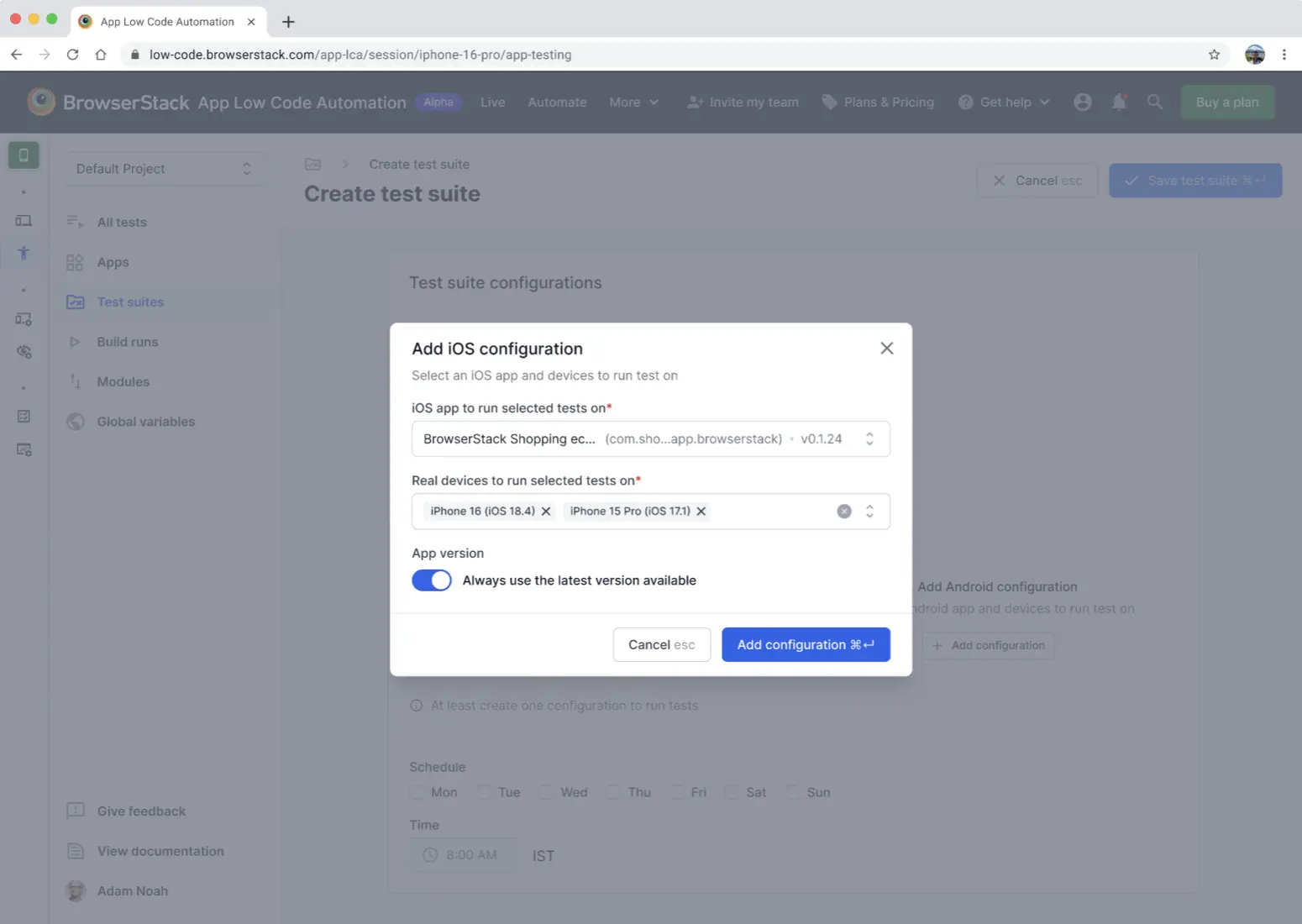The height and width of the screenshot is (924, 1302).
Task: Open the More menu in header
Action: (x=633, y=102)
